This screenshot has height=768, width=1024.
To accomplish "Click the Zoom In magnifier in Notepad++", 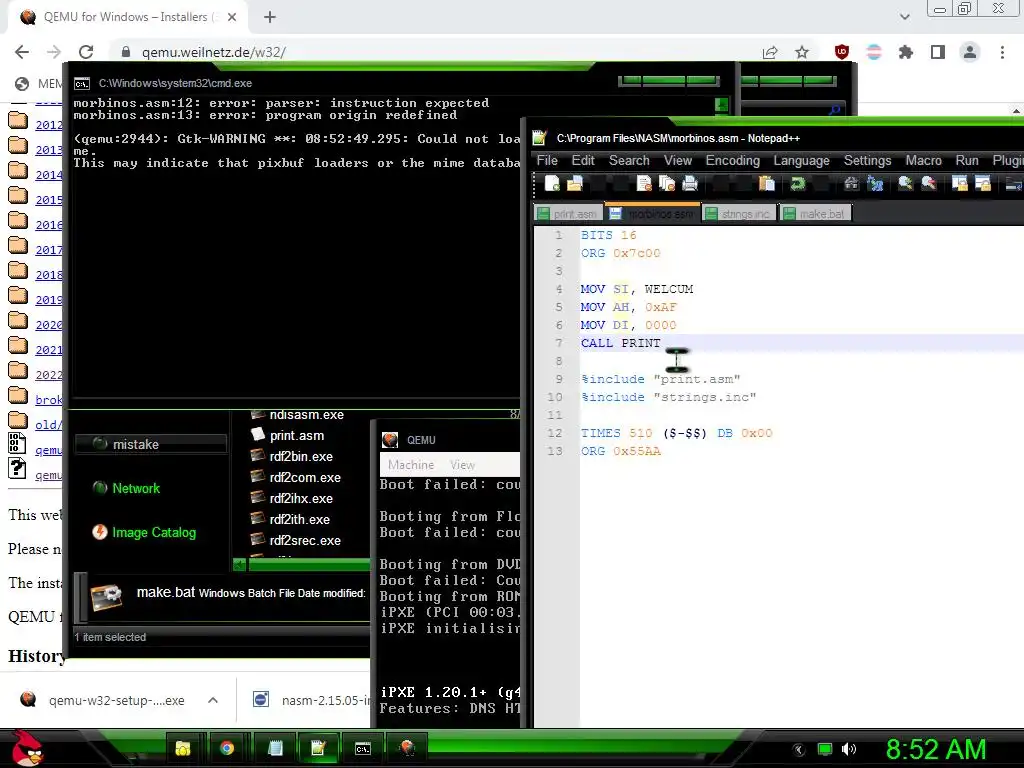I will 905,184.
